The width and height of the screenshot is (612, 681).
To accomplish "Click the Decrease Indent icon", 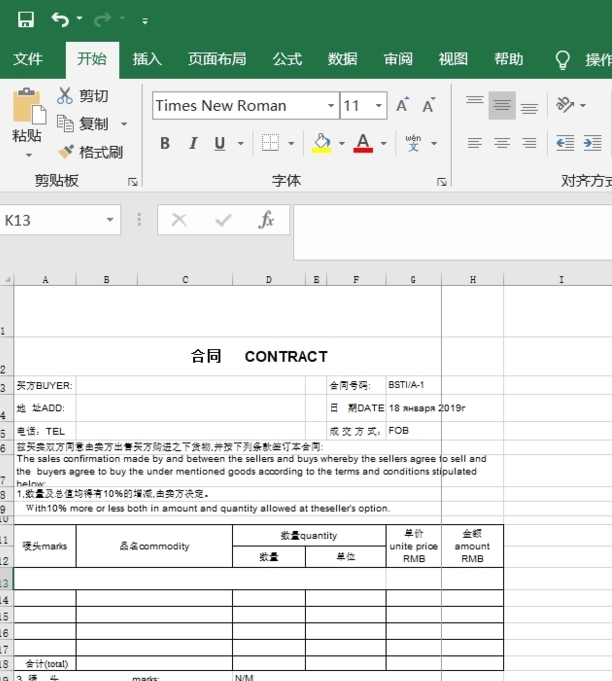I will coord(565,143).
